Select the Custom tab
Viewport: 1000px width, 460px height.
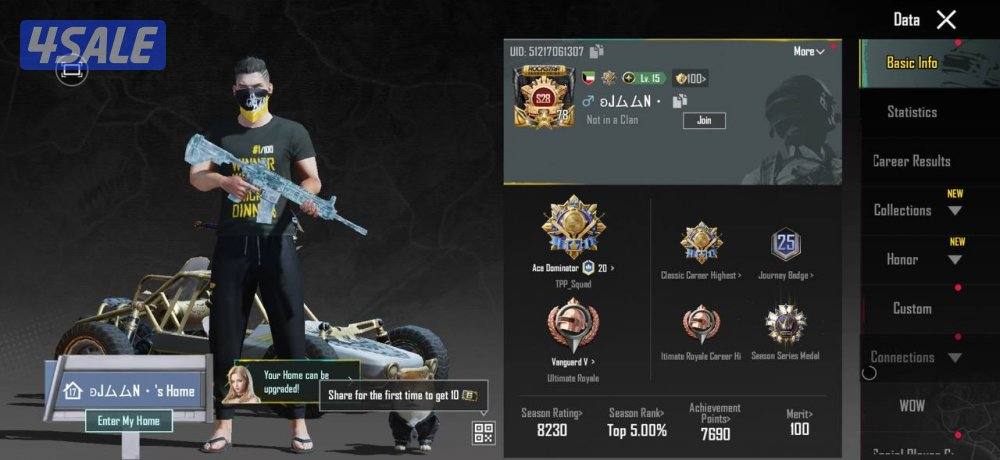(912, 308)
